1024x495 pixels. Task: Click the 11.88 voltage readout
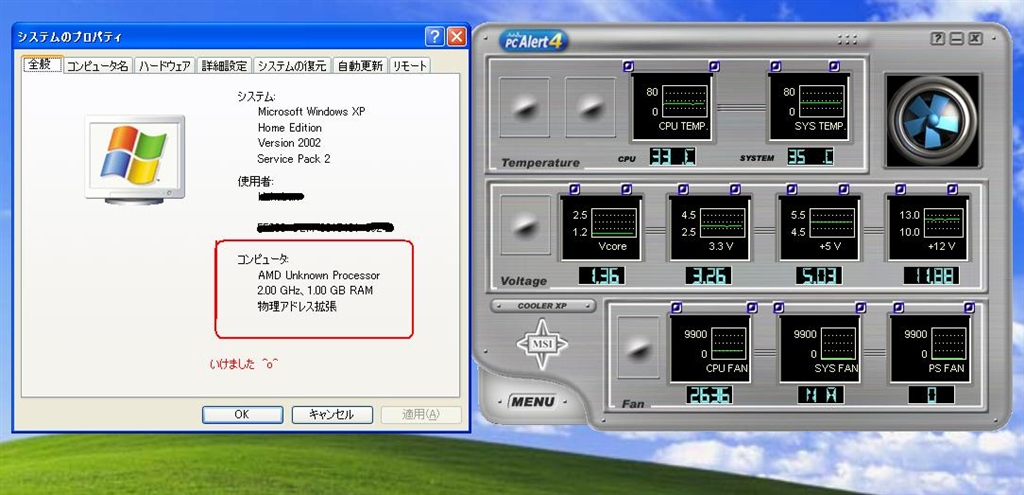click(x=932, y=276)
